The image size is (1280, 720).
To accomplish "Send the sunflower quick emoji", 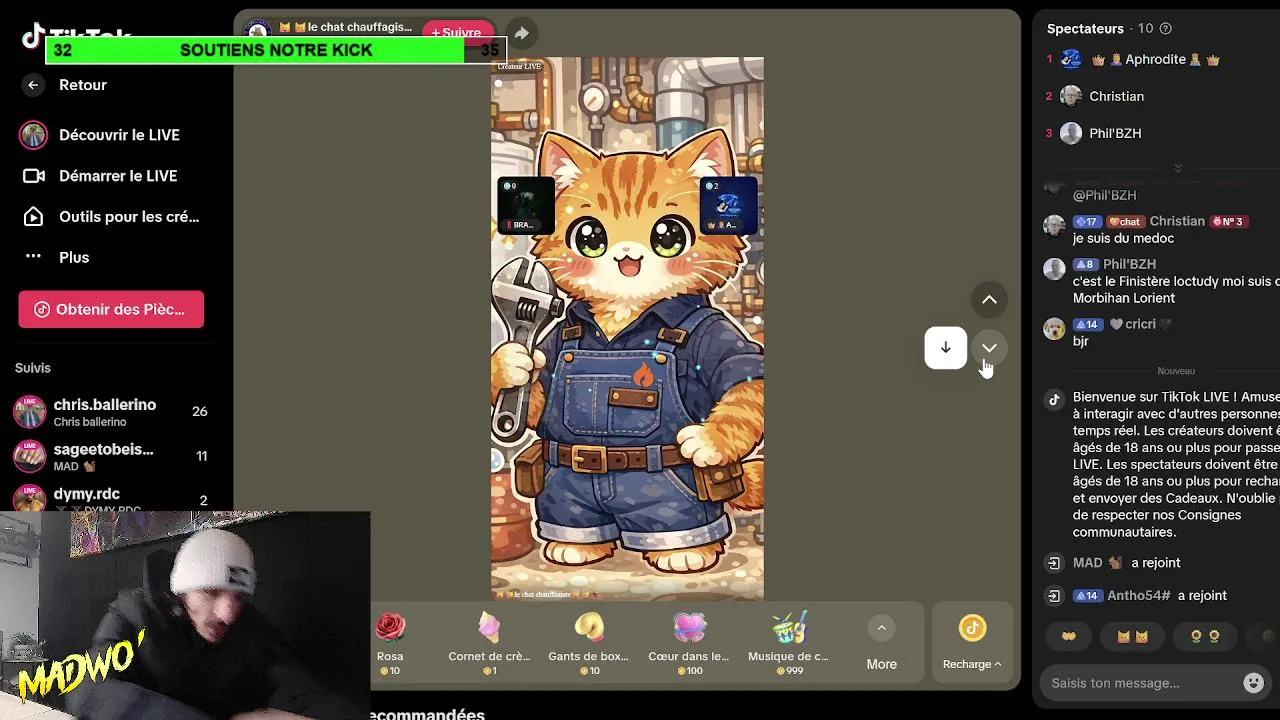I will tap(1204, 636).
